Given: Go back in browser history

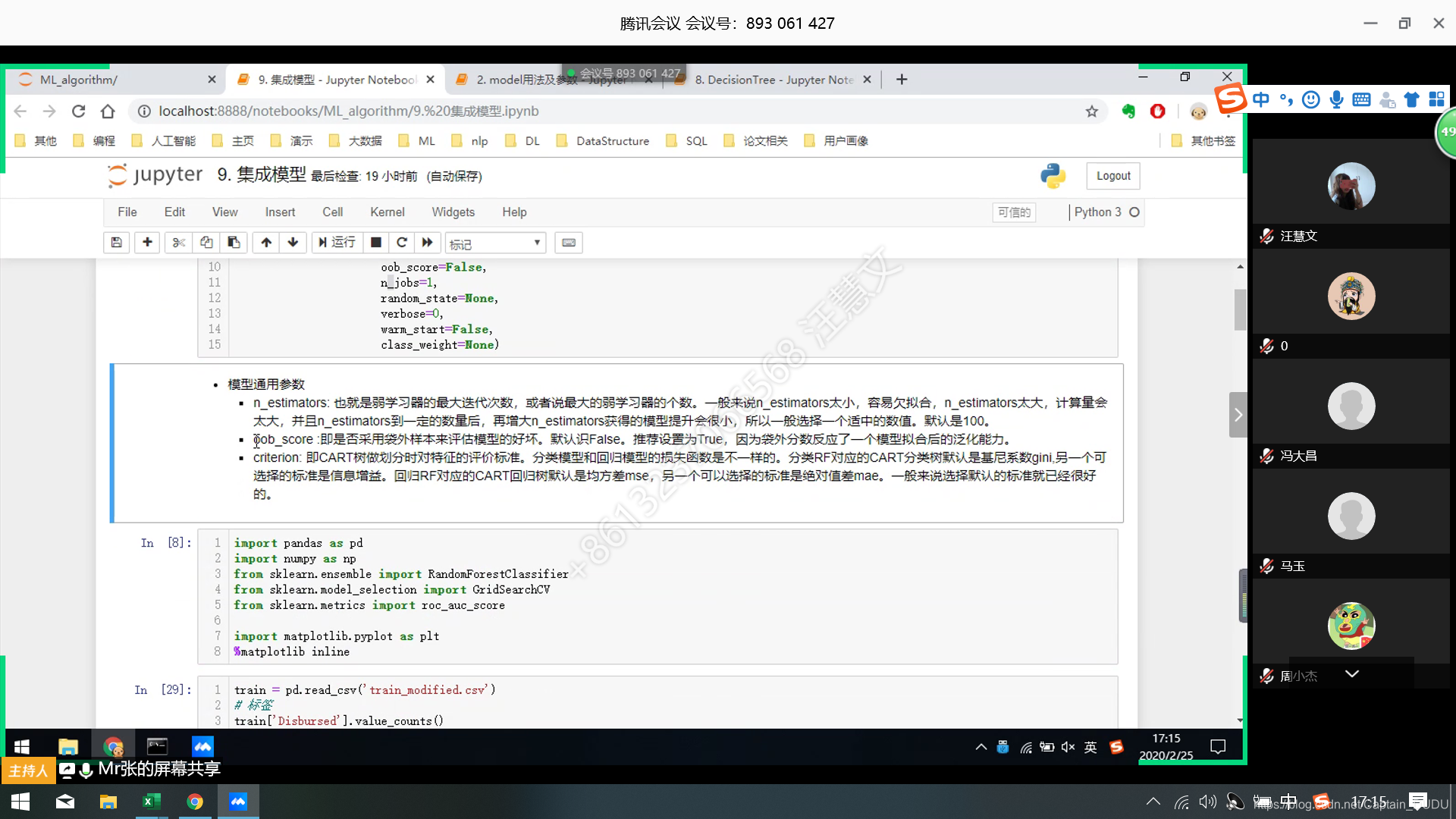Looking at the screenshot, I should (x=20, y=111).
